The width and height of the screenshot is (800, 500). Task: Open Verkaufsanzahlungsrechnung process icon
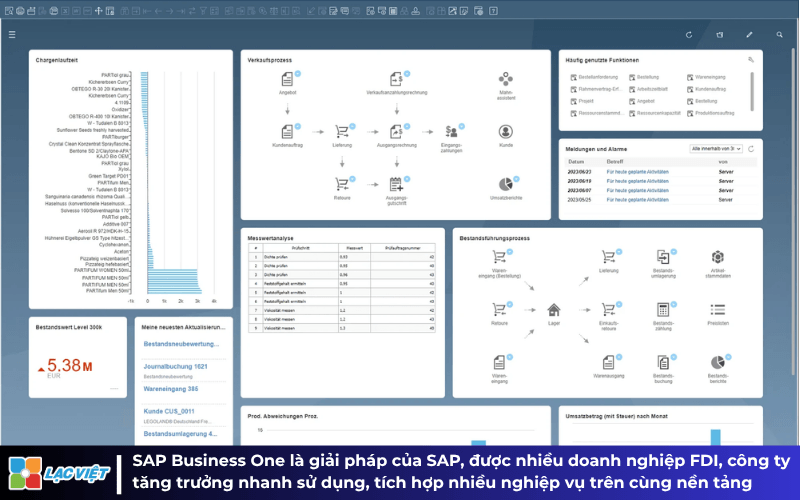396,79
